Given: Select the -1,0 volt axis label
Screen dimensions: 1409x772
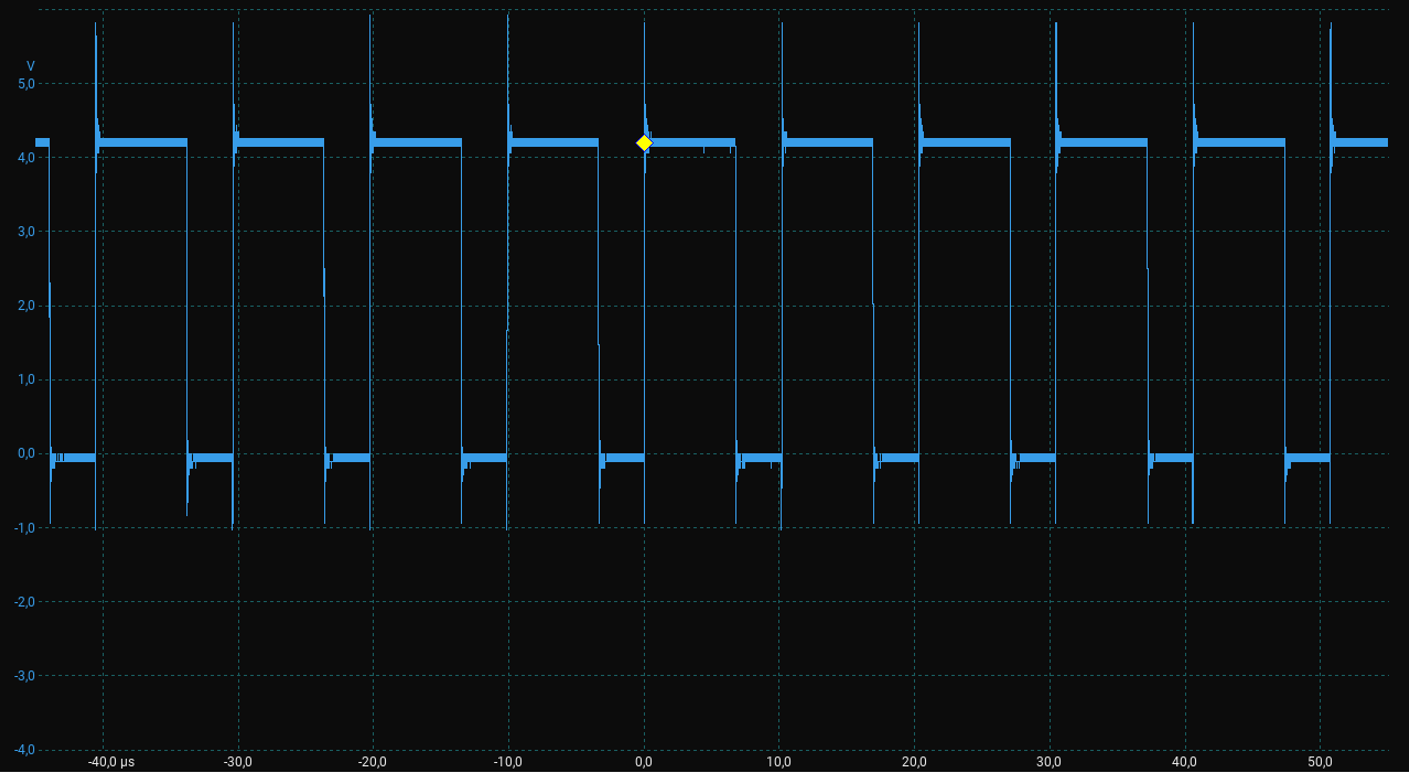Looking at the screenshot, I should (x=25, y=528).
